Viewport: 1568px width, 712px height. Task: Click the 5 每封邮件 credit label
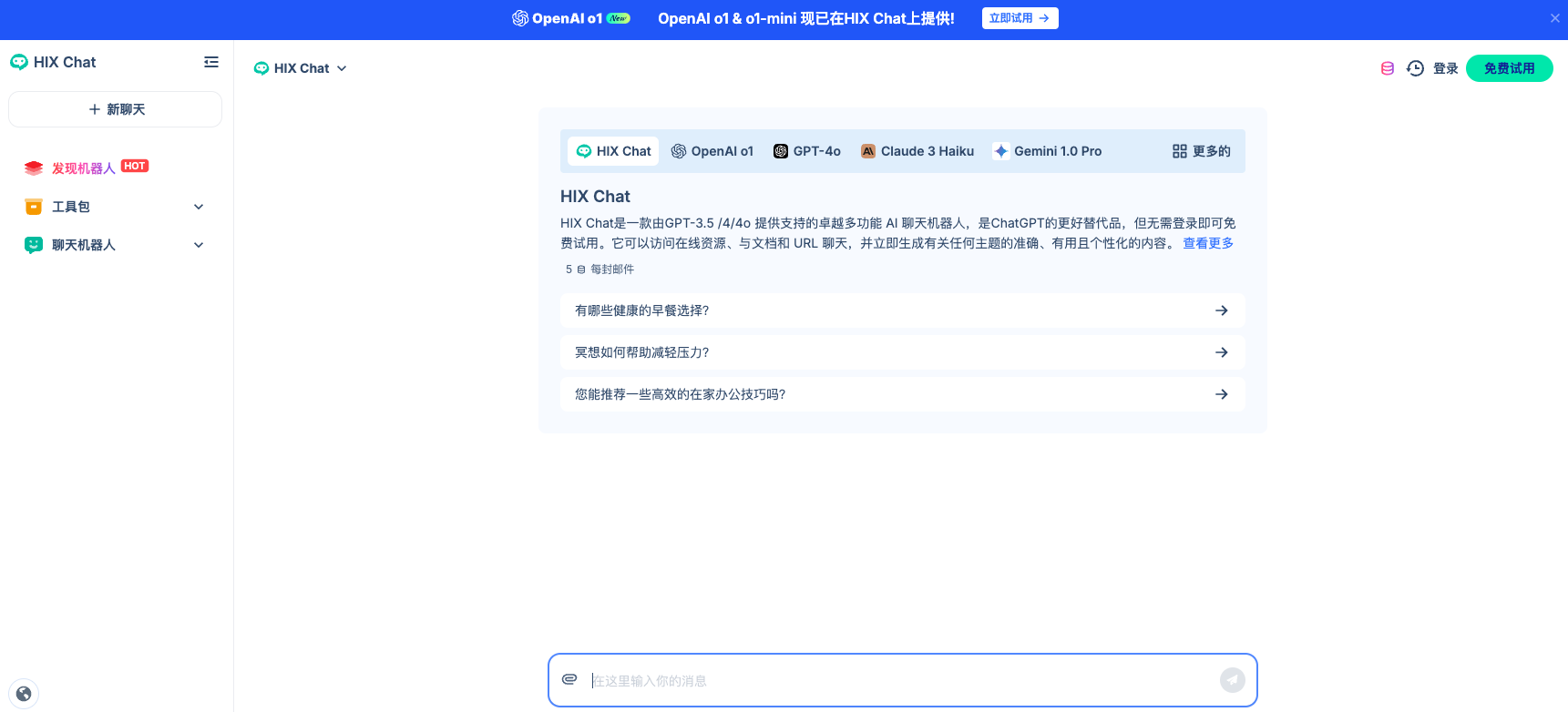[600, 270]
